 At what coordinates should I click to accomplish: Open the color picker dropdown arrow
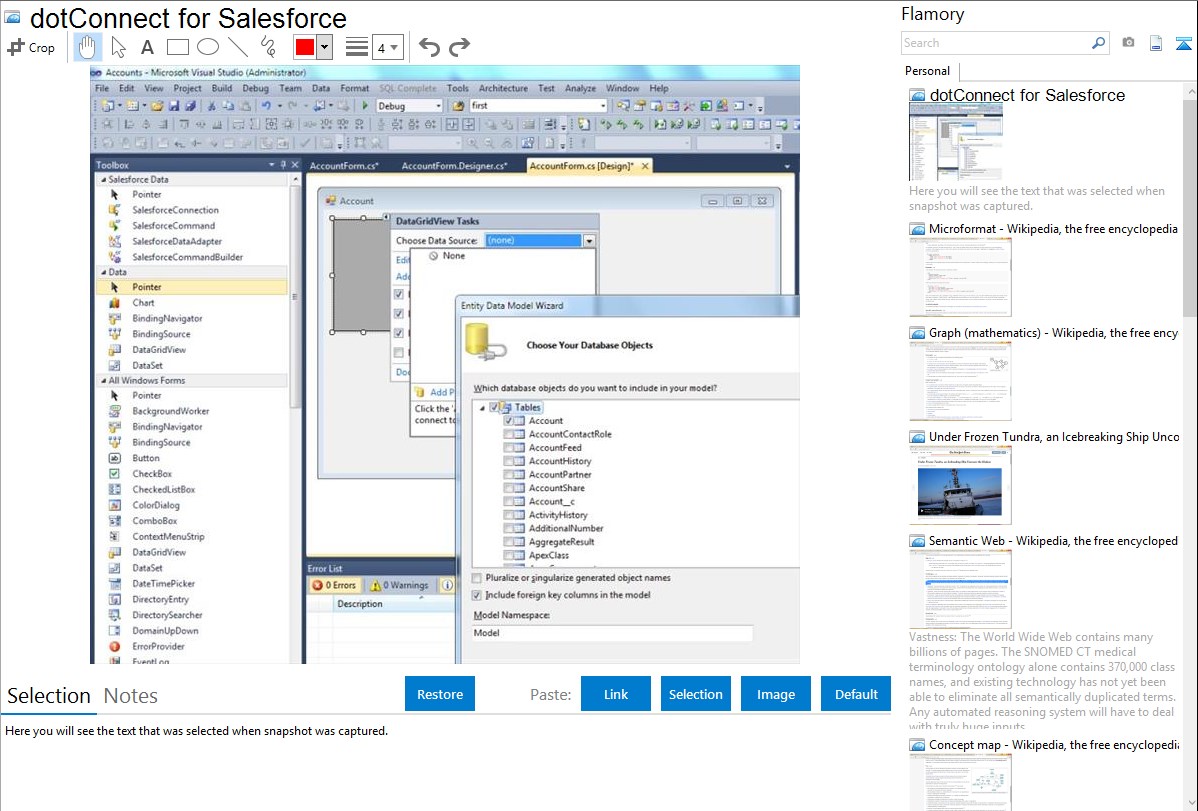coord(324,47)
